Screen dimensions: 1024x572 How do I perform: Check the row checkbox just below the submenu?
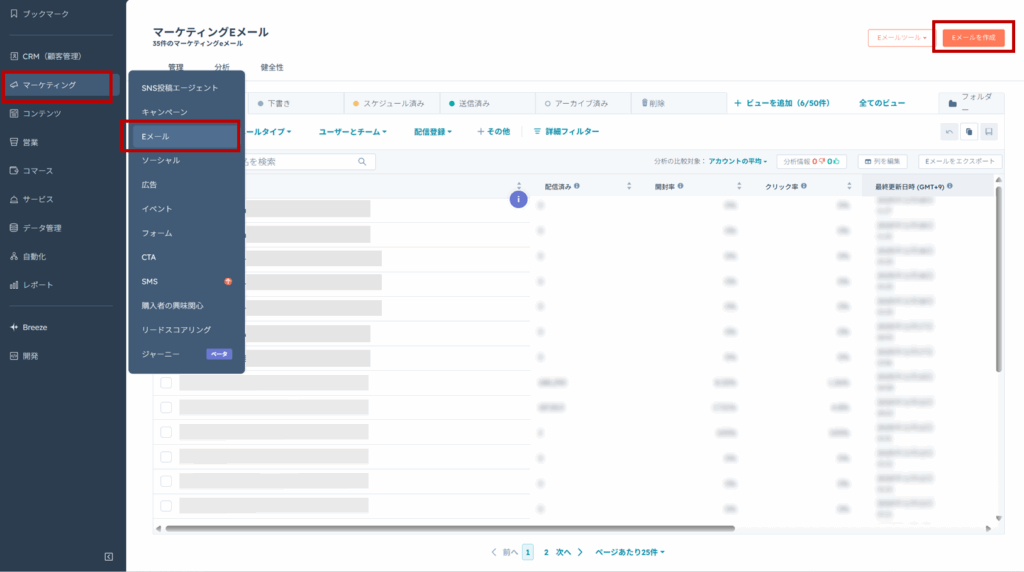166,382
